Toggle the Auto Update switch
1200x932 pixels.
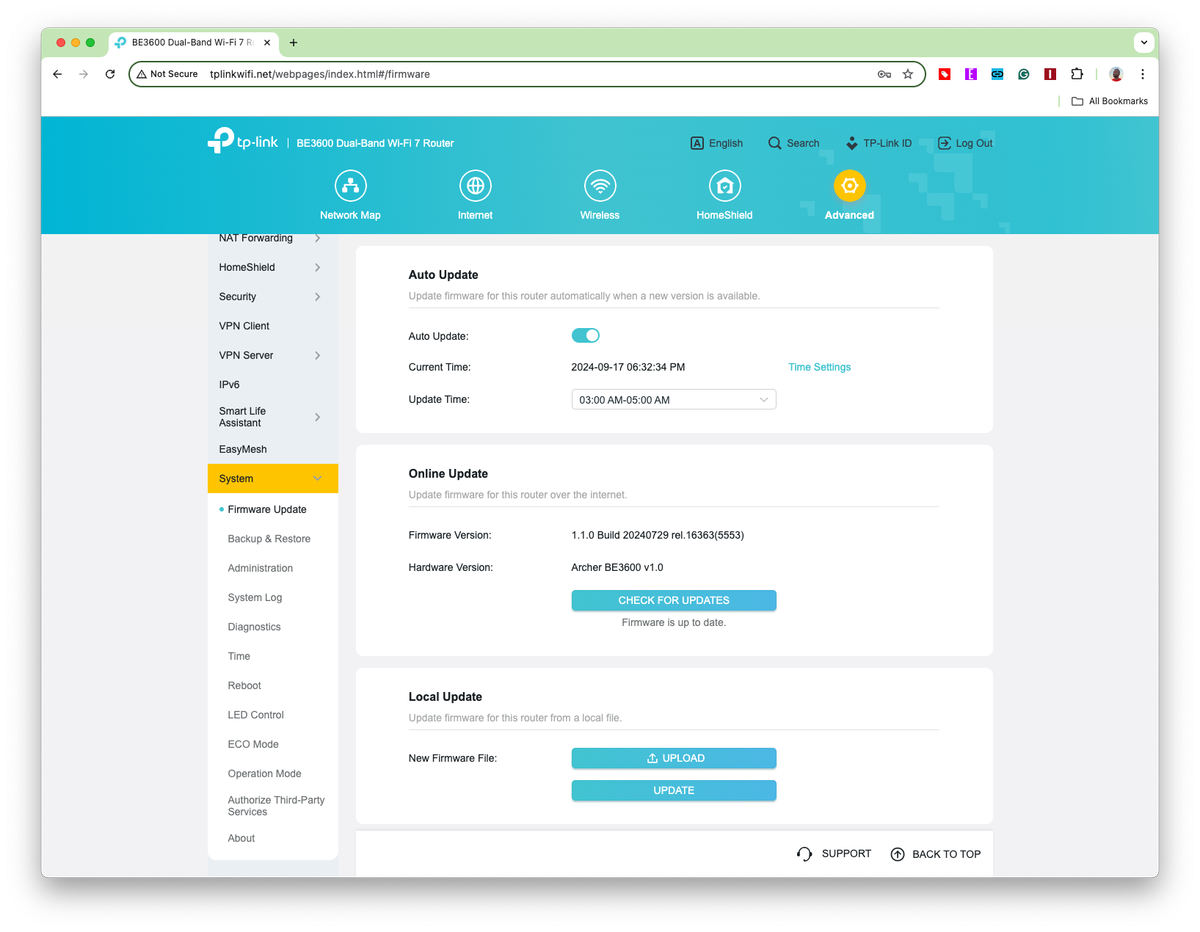(x=585, y=336)
